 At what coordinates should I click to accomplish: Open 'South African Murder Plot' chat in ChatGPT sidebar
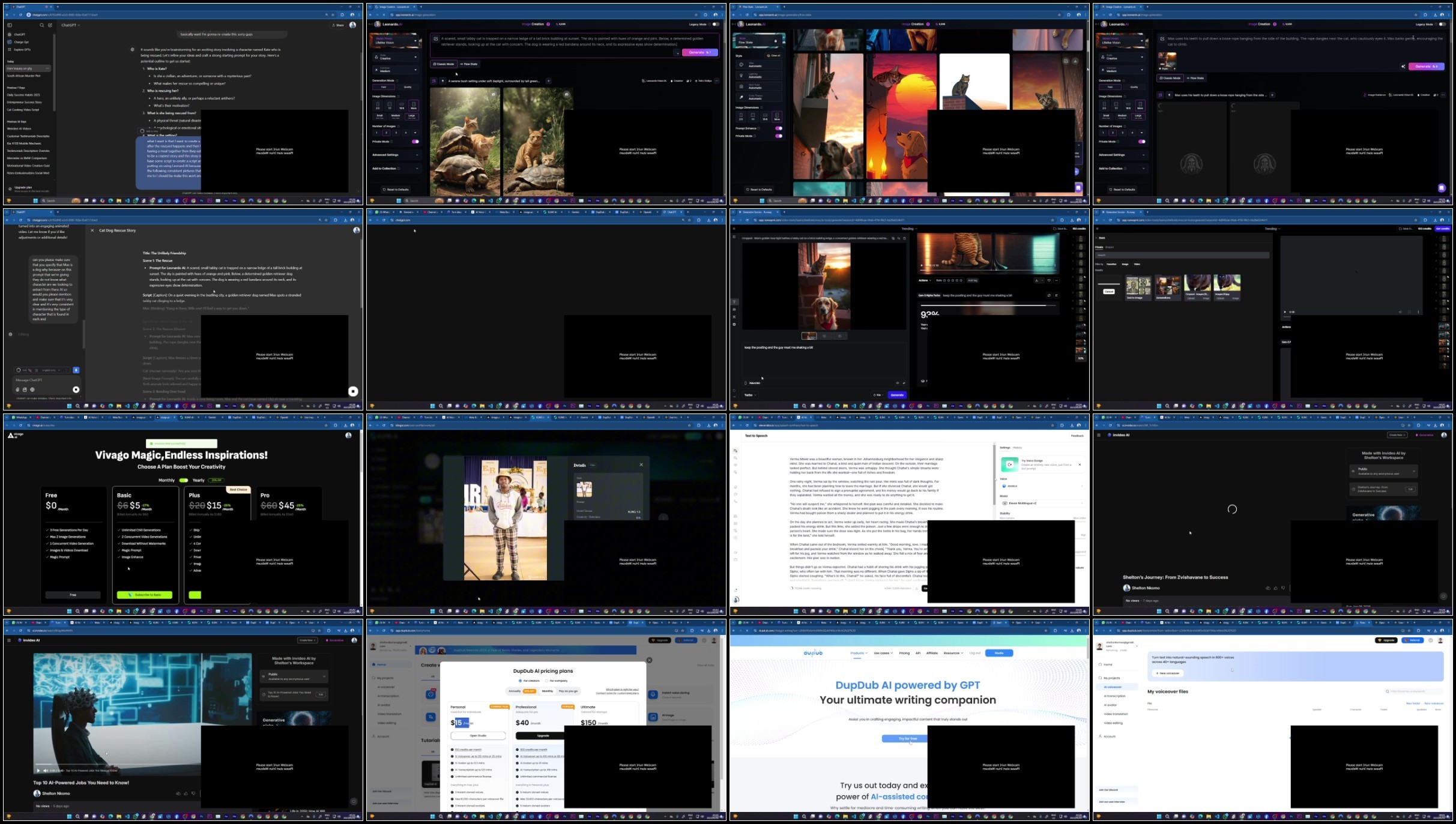click(24, 76)
